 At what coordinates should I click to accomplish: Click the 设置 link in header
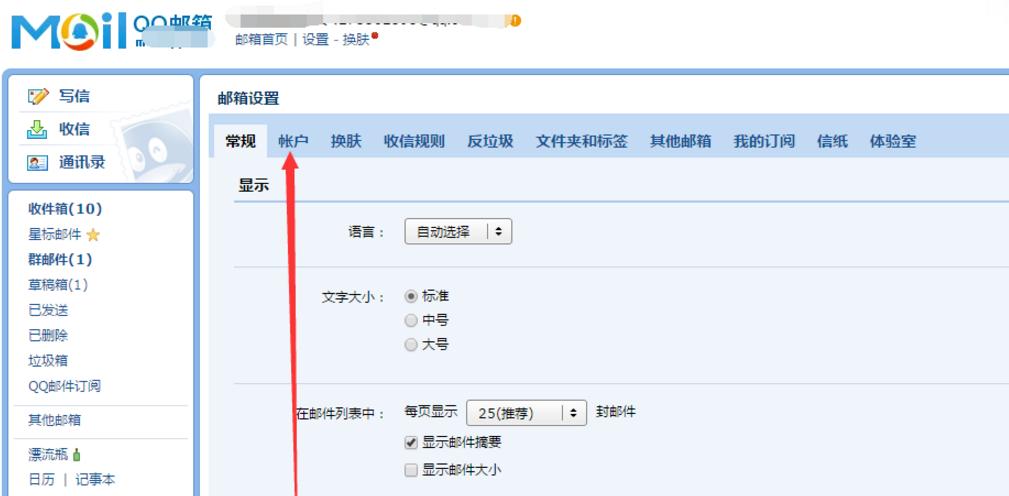(x=315, y=39)
